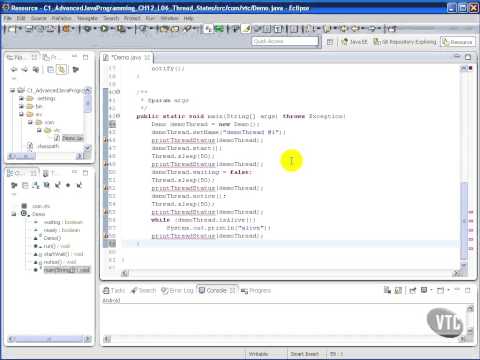The height and width of the screenshot is (360, 480).
Task: Click the editor vertical scrollbar thumb
Action: coord(464,221)
